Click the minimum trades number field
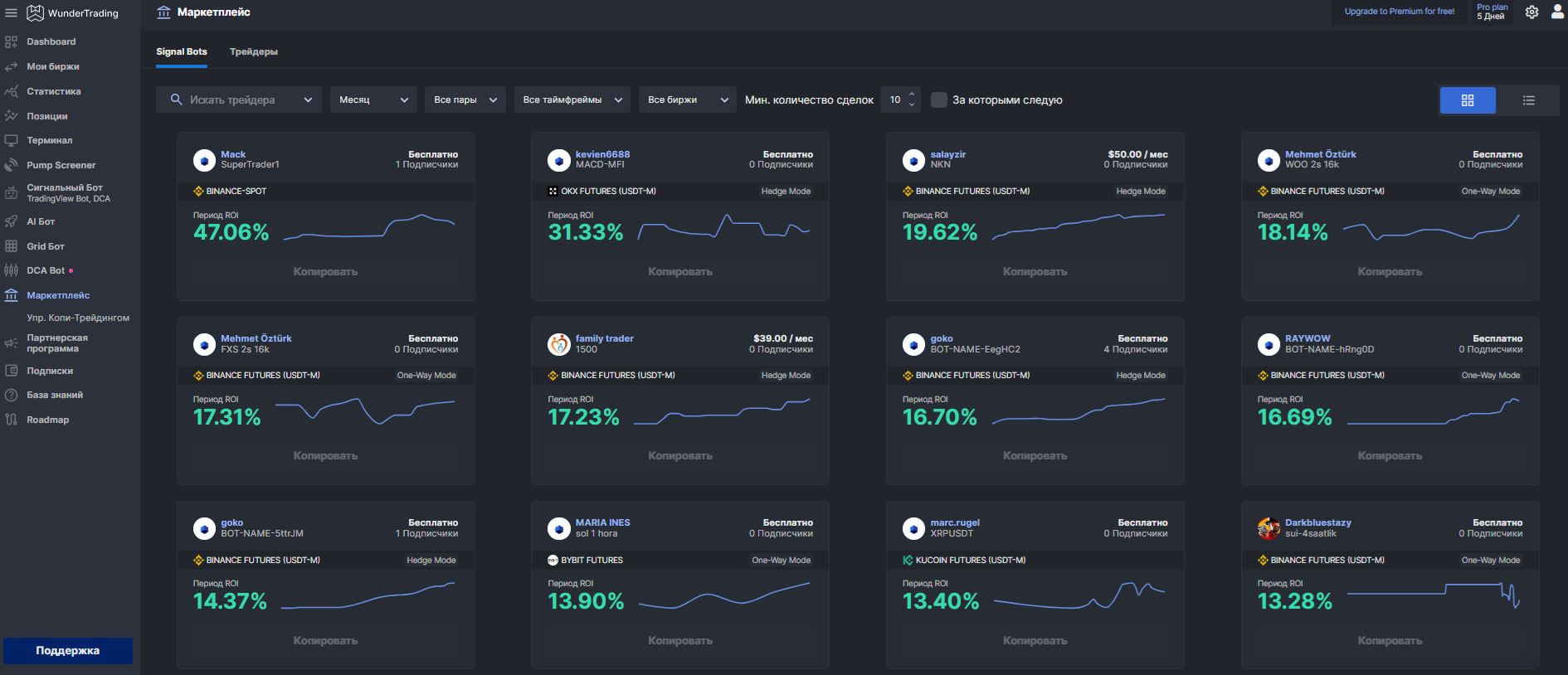 [895, 100]
